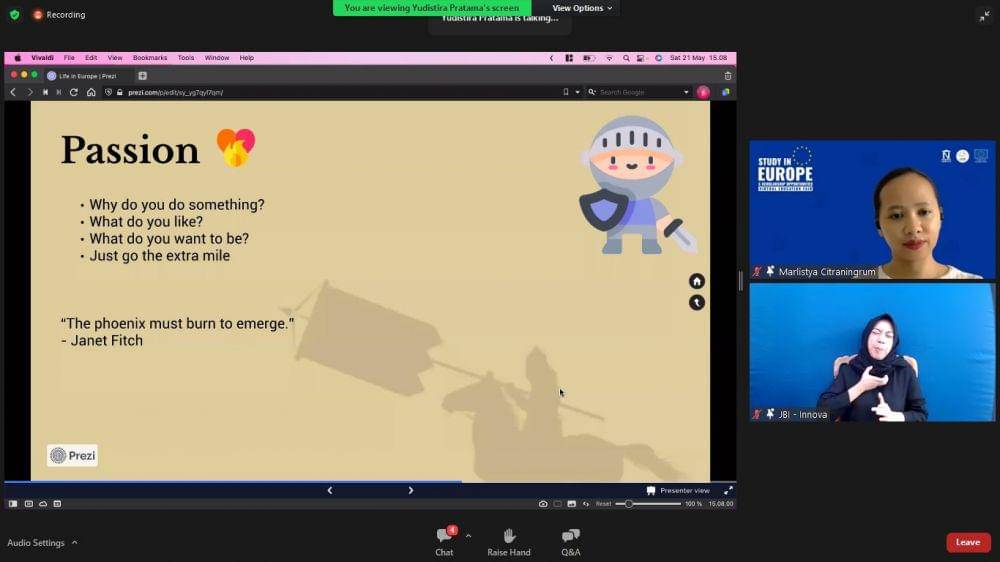
Task: Enter fullscreen in Prezi presenter bar
Action: (x=728, y=490)
